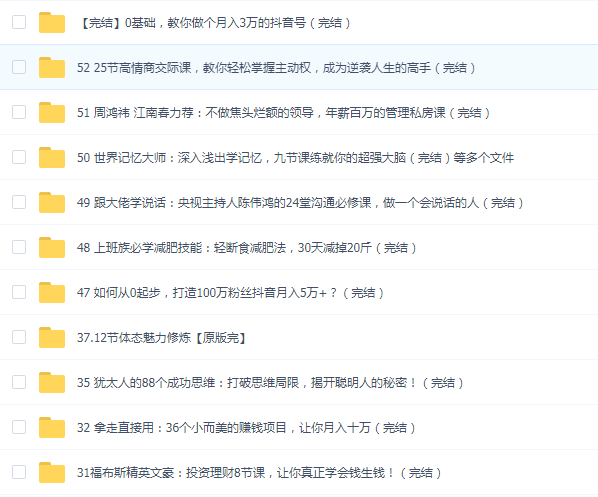Viewport: 598px width, 497px height.
Task: Tick checkbox next to 52 25节高情商交际课
Action: pos(19,67)
